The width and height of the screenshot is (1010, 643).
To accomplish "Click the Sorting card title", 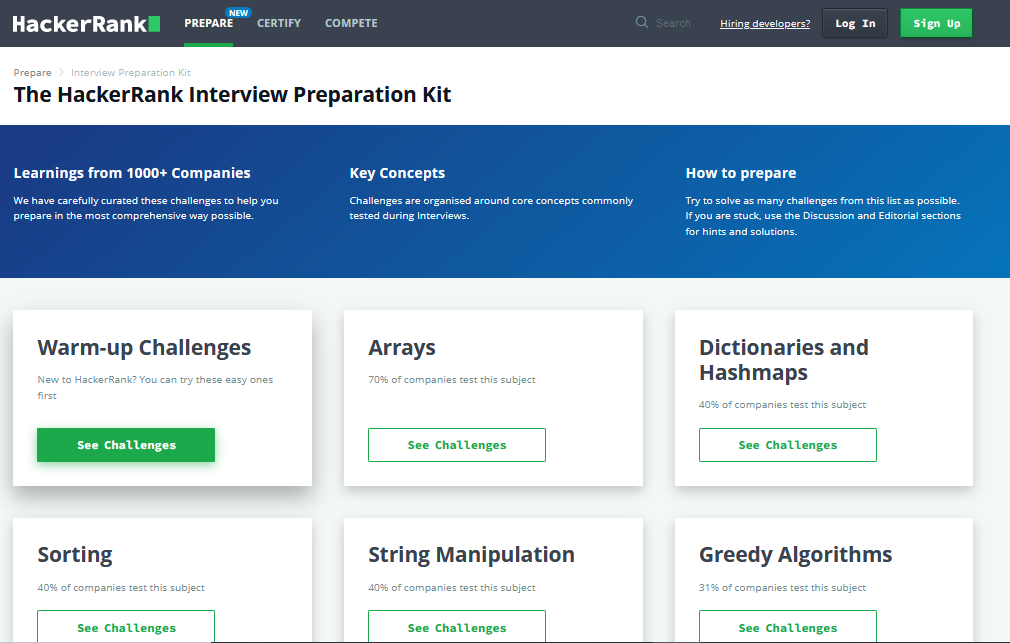I will [75, 555].
